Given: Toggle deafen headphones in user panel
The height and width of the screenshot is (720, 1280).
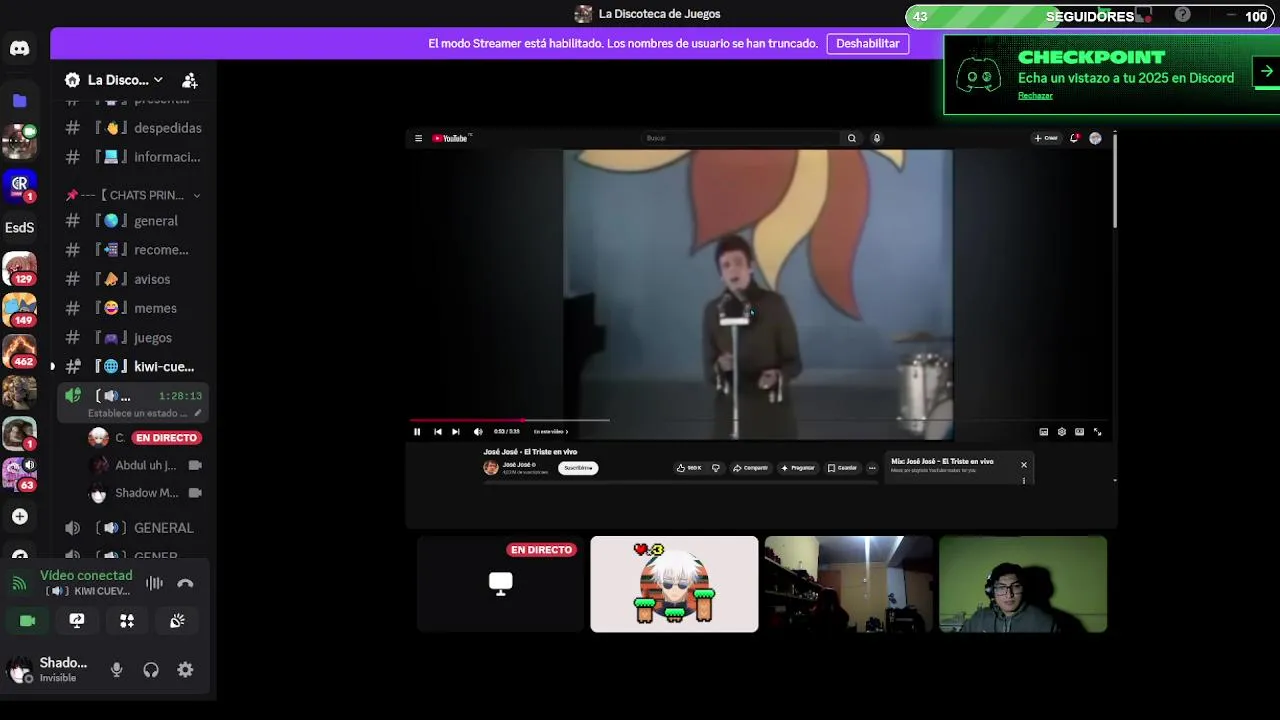Looking at the screenshot, I should click(x=151, y=670).
